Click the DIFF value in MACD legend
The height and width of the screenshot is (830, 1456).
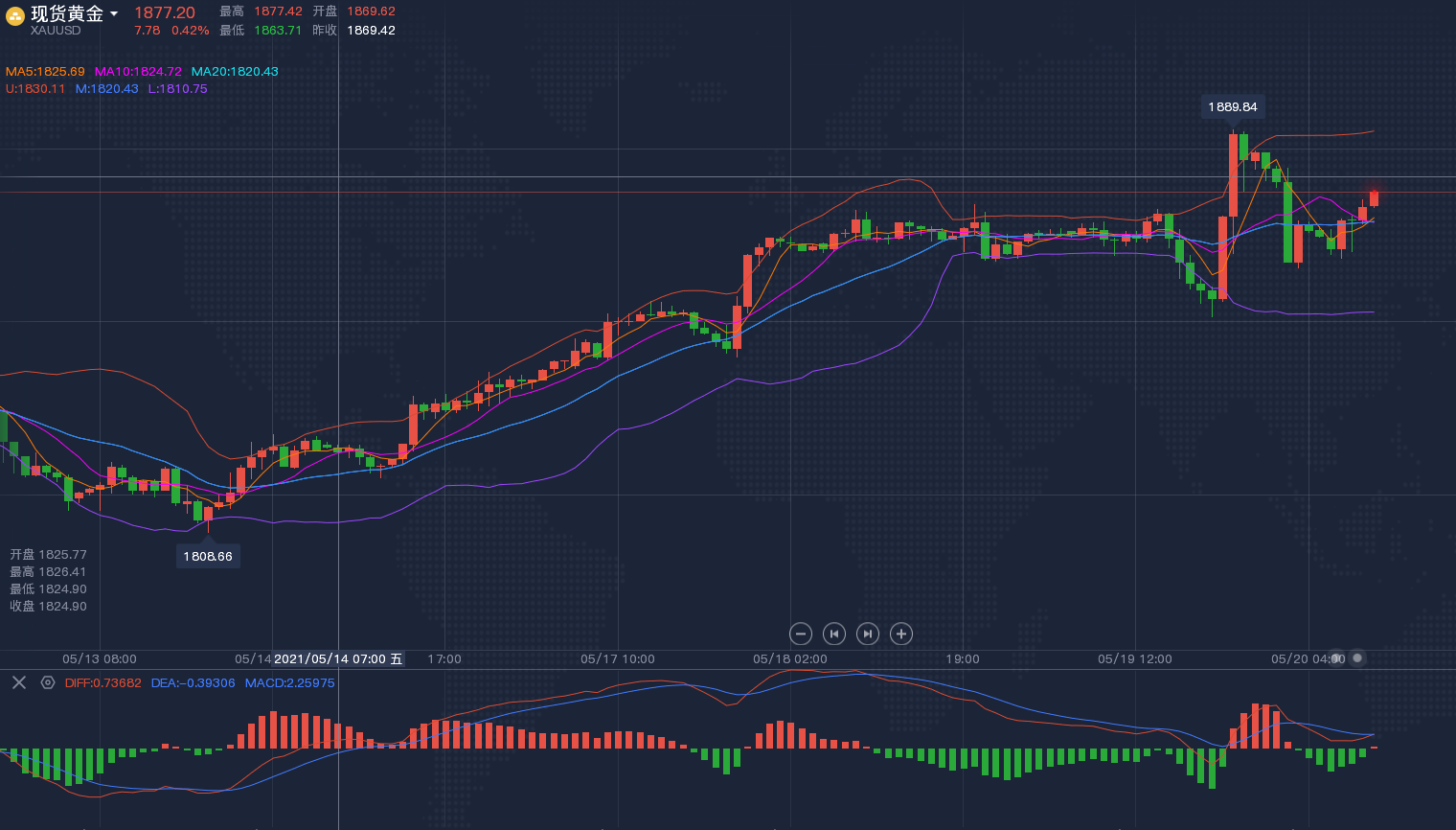click(102, 683)
